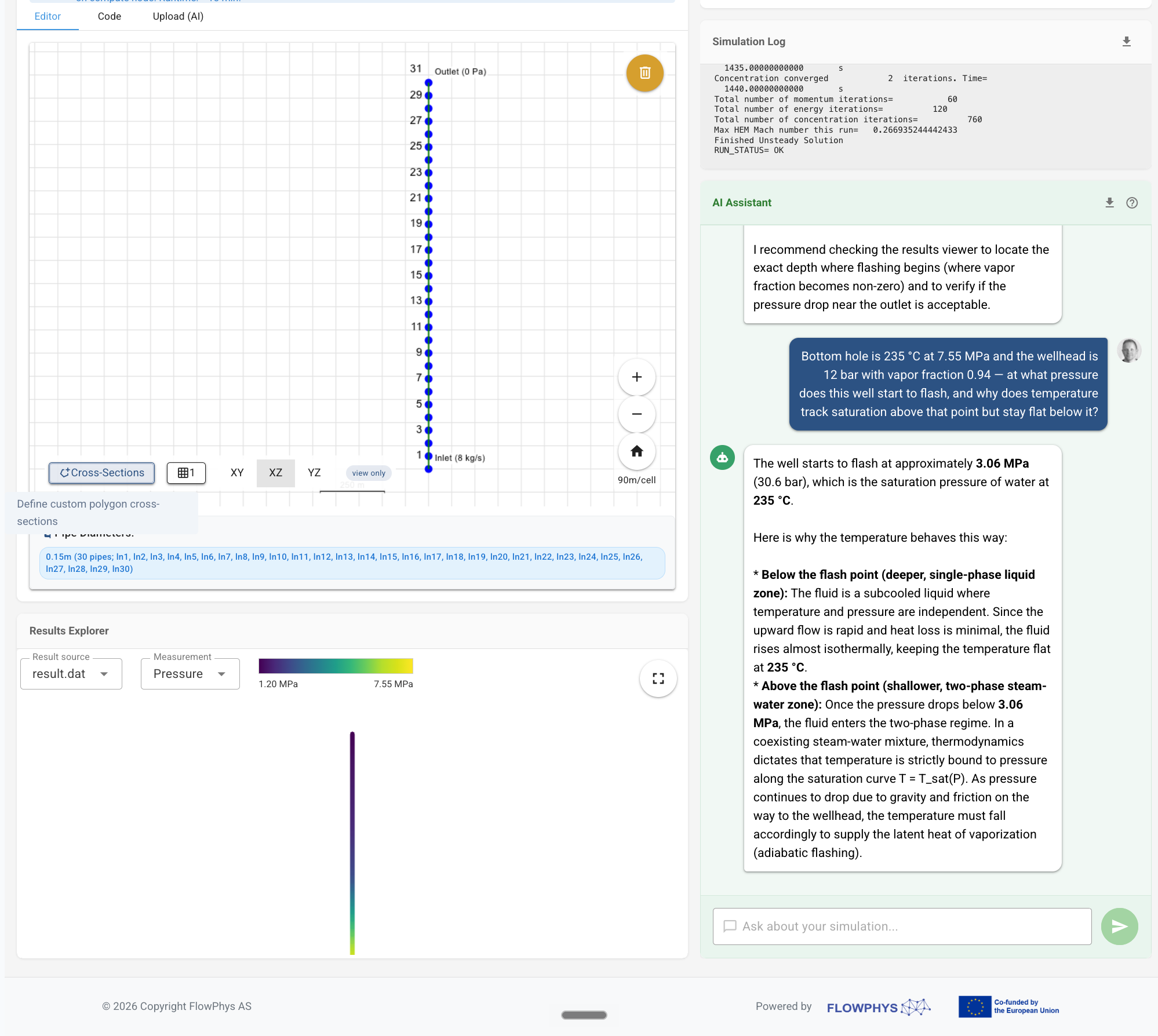Click the Cross-Sections button
The image size is (1158, 1036).
pos(102,473)
